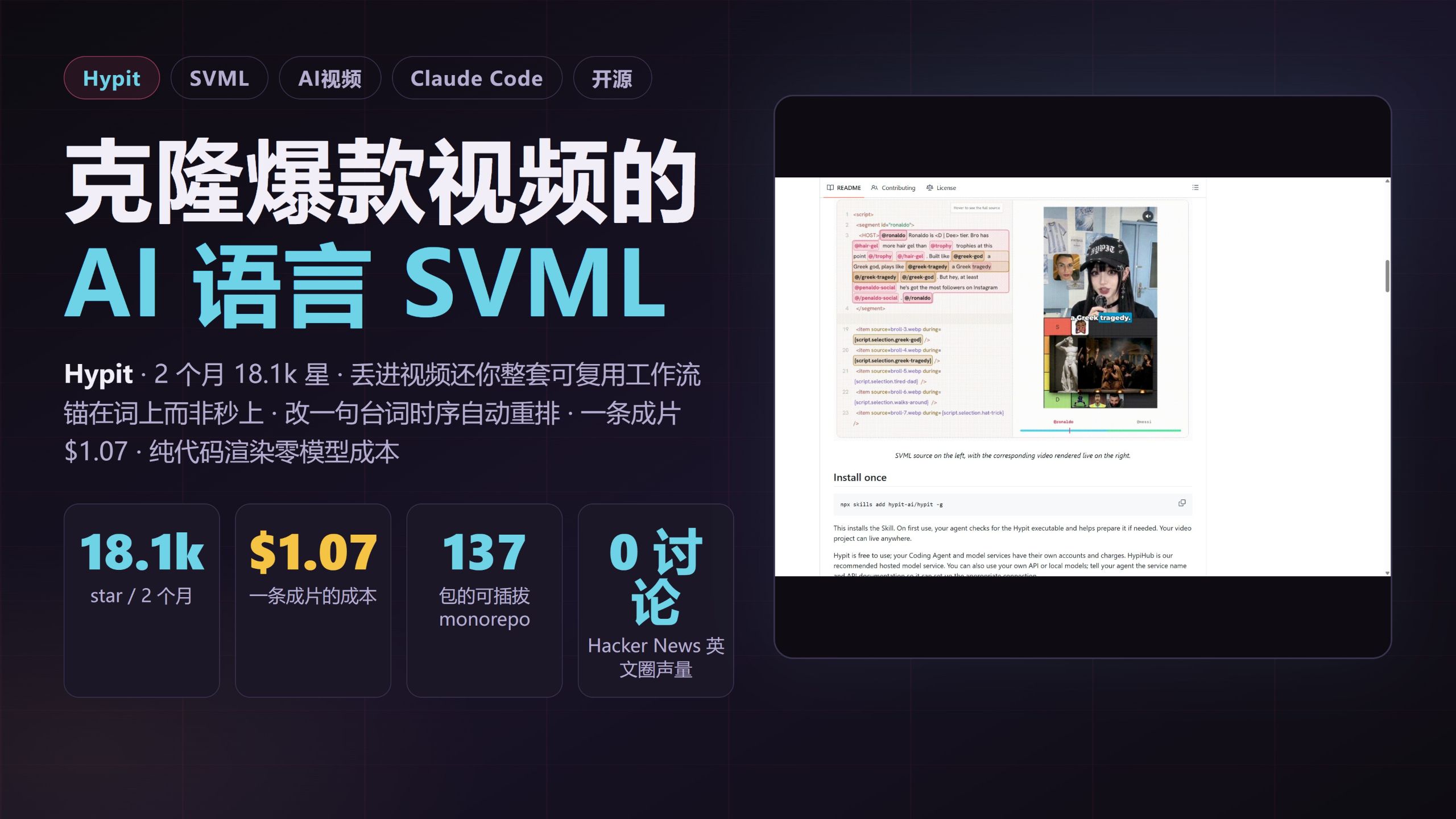Copy the npx skills install command

[x=1182, y=503]
